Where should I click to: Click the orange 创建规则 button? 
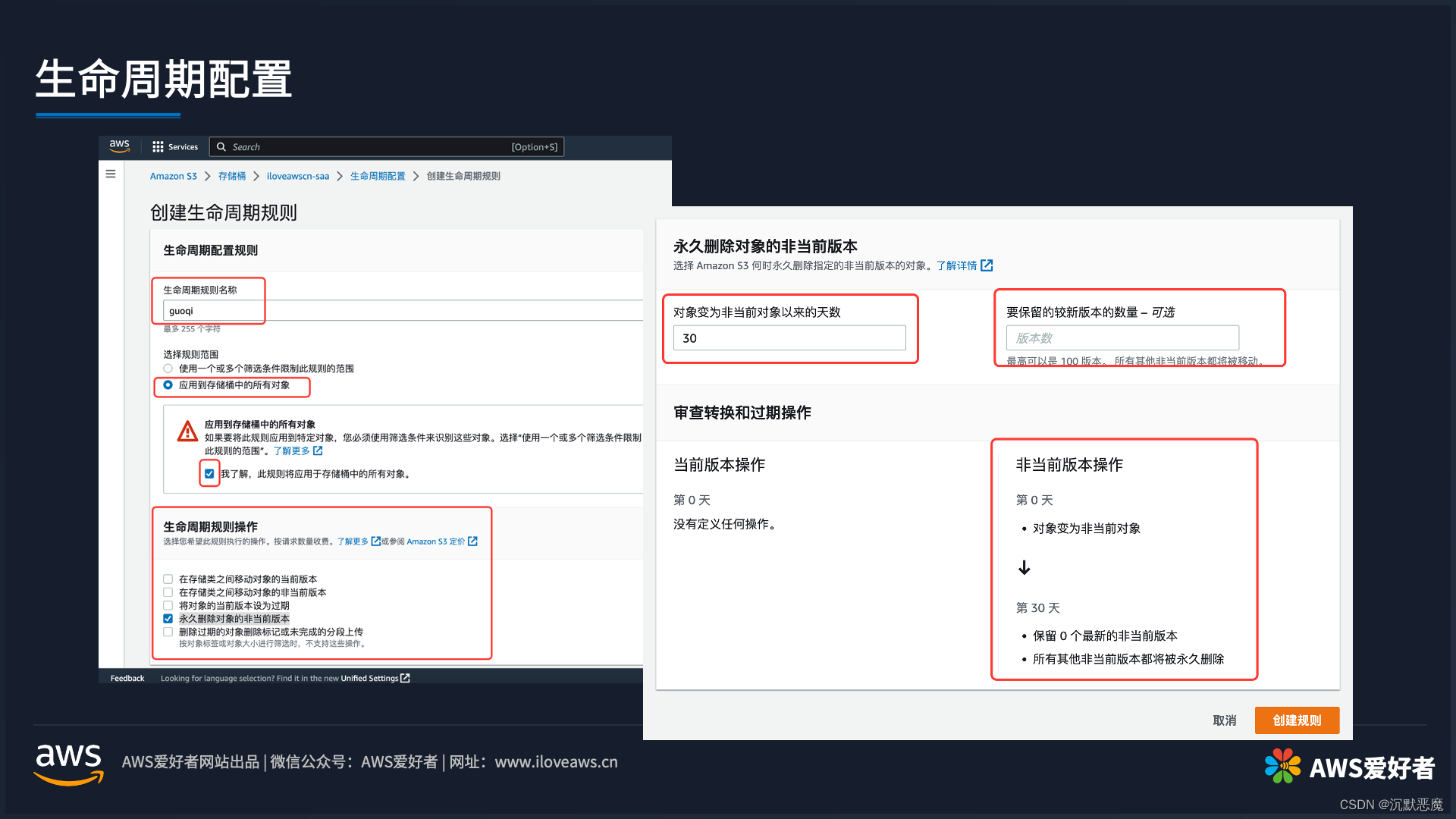click(x=1297, y=720)
